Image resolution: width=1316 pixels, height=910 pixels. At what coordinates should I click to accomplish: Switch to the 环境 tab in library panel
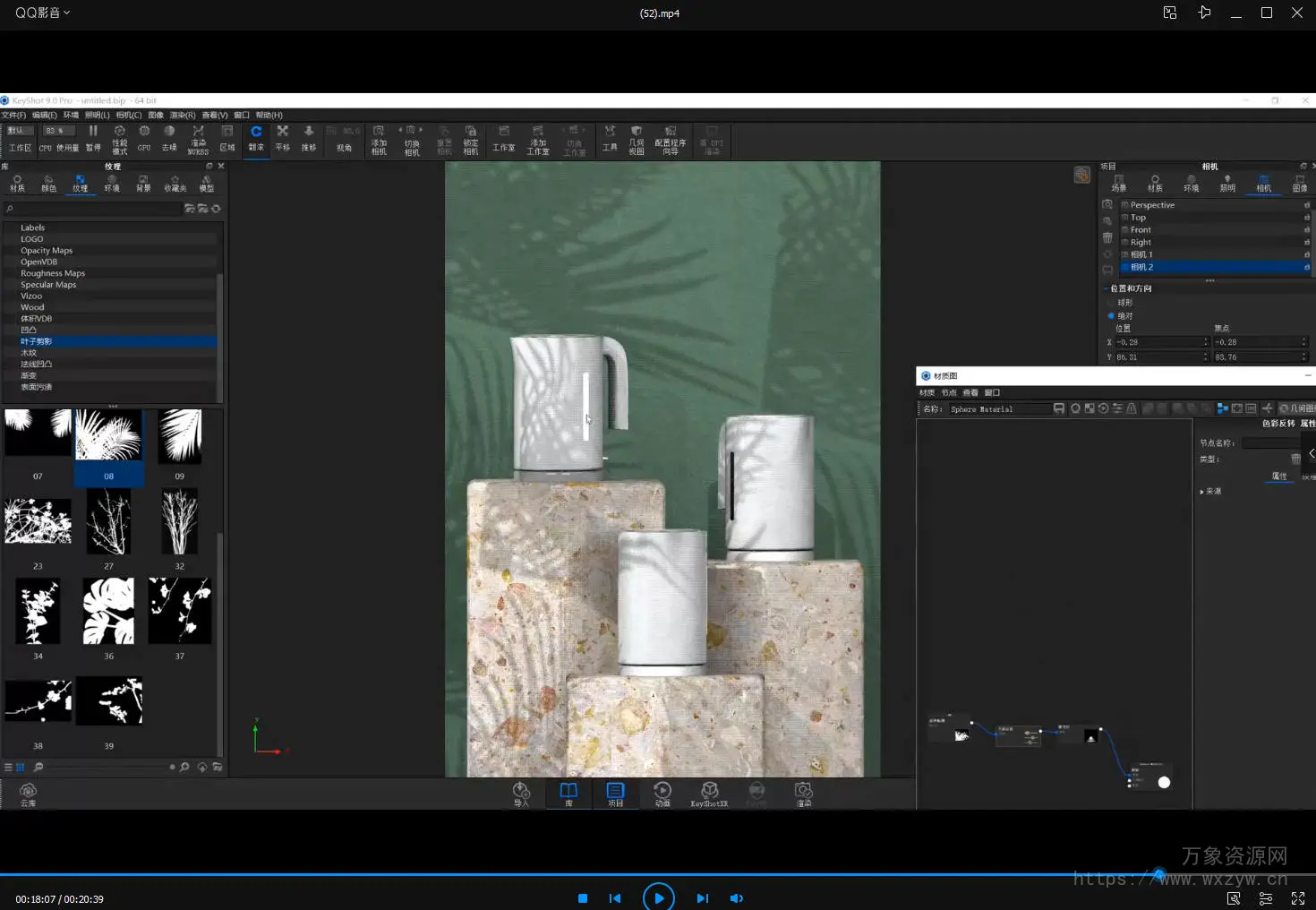tap(112, 184)
